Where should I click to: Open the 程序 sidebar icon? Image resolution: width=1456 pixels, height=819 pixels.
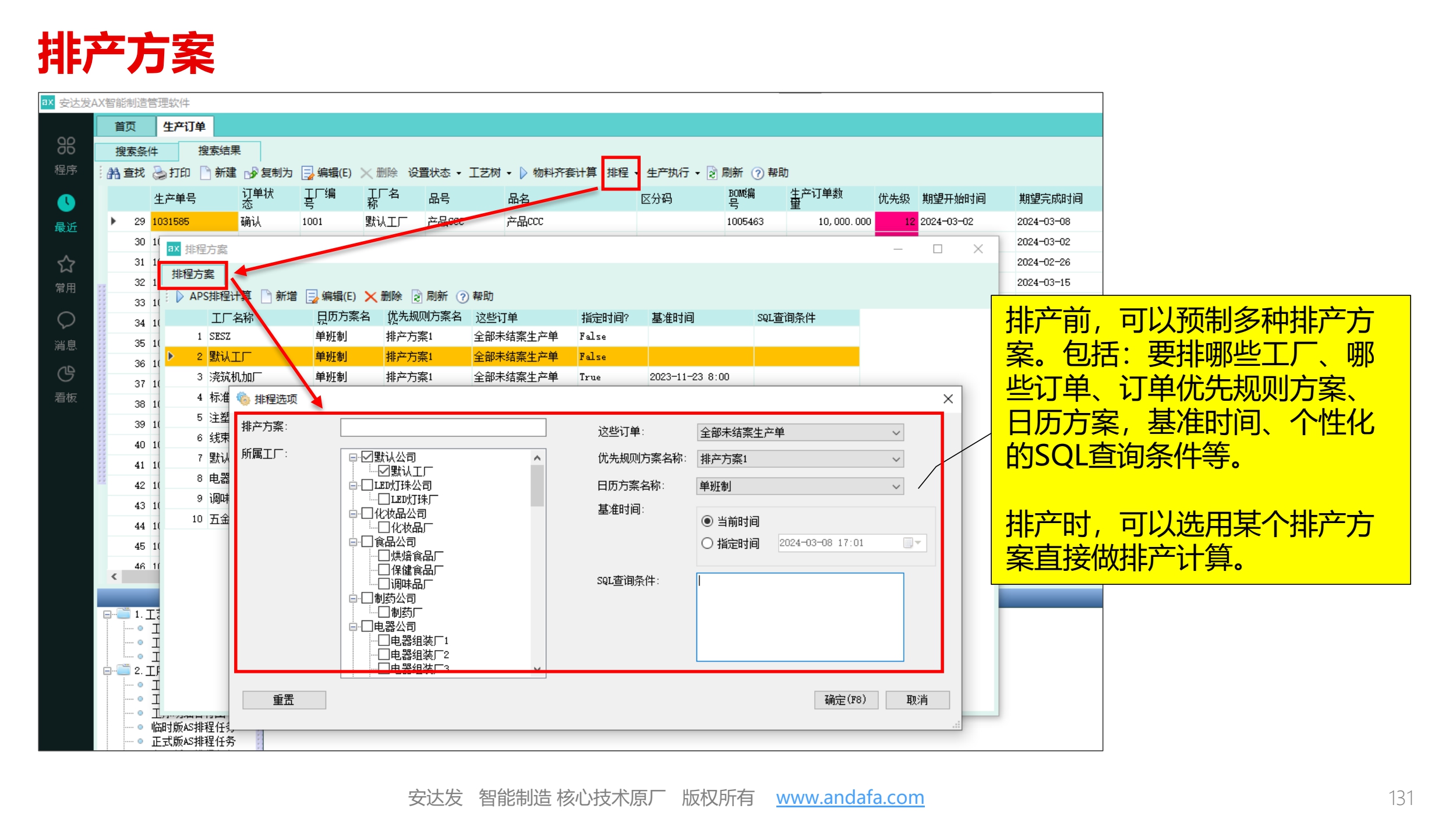(66, 146)
